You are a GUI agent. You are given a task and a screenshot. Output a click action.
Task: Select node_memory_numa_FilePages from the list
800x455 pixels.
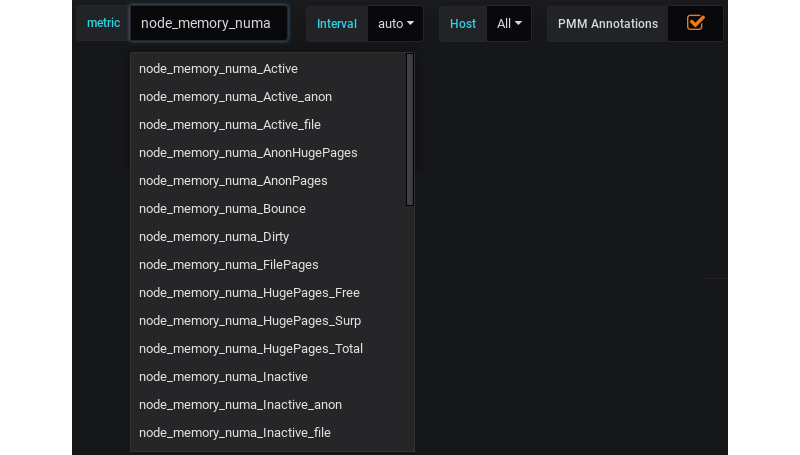click(228, 265)
